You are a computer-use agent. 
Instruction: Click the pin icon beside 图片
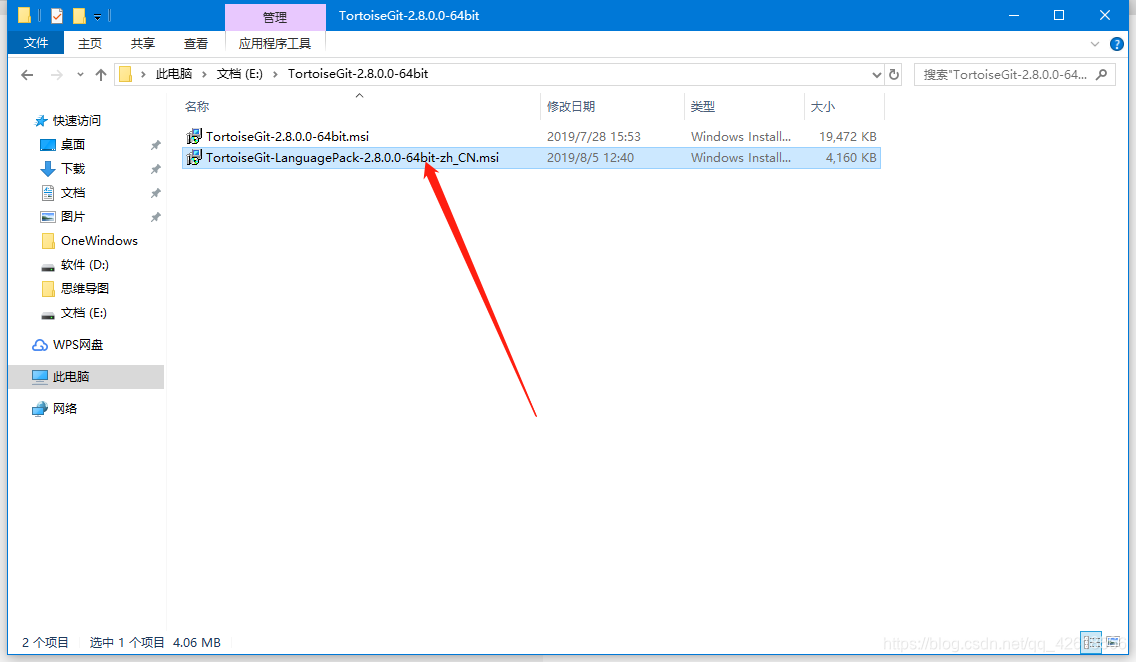click(155, 217)
